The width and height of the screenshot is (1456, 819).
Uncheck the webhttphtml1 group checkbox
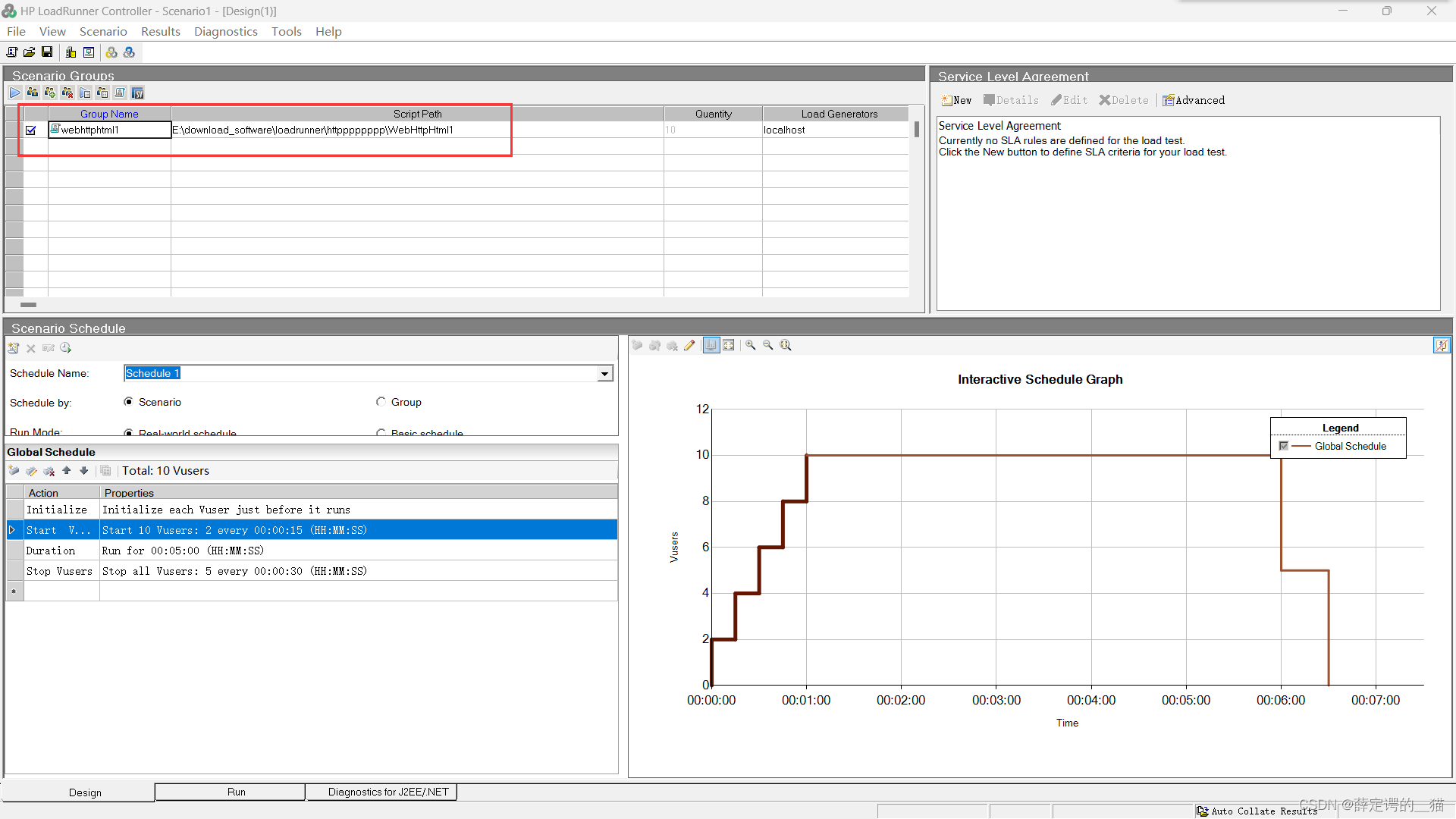31,130
